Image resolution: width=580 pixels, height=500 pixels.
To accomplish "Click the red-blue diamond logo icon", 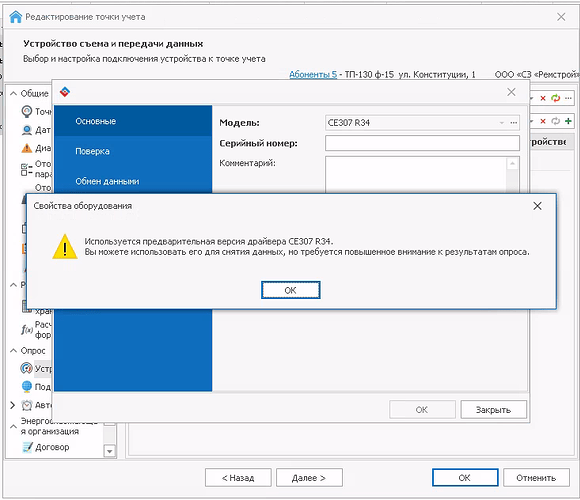I will (x=65, y=92).
